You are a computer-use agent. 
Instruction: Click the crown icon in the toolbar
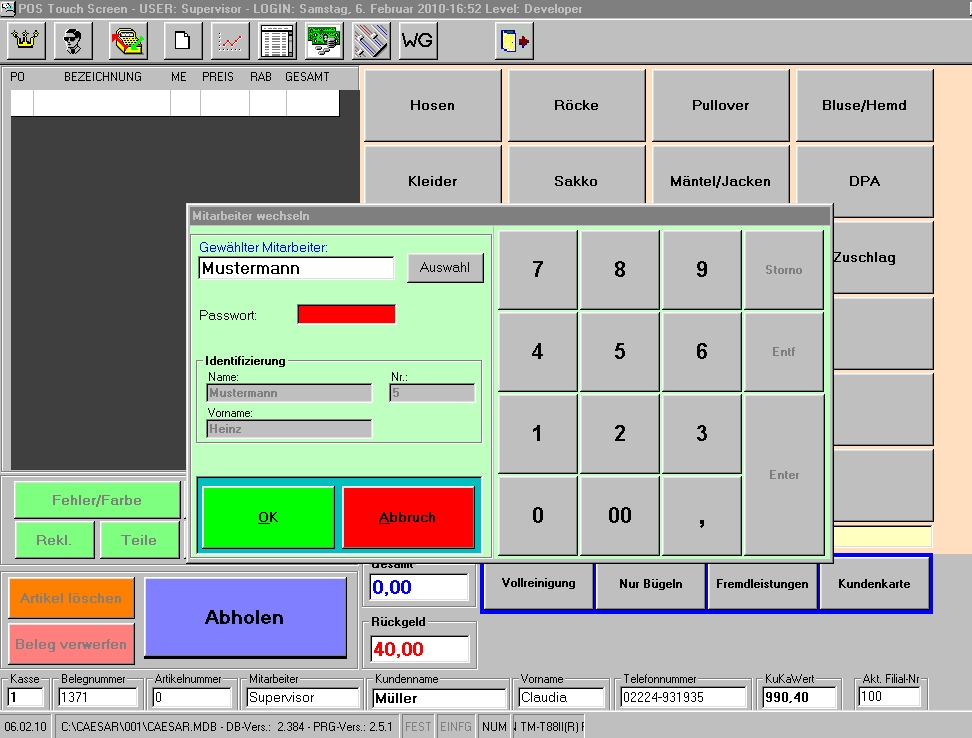pos(26,41)
